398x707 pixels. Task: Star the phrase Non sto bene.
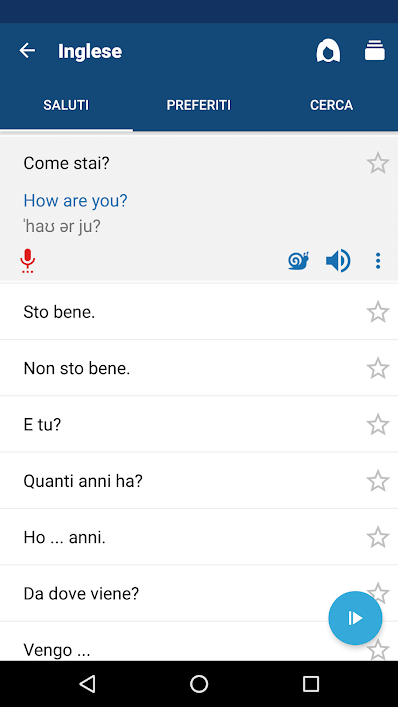coord(378,368)
